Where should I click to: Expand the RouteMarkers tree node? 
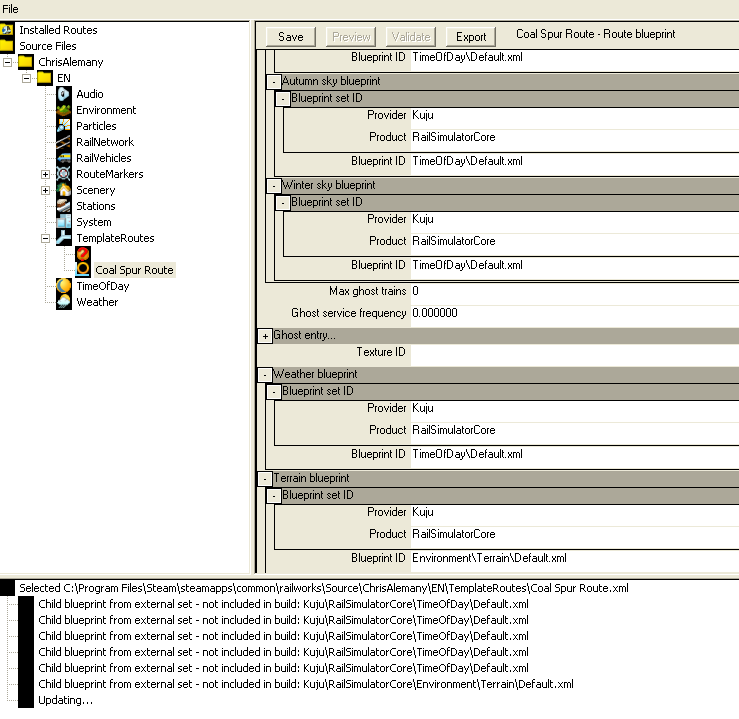pyautogui.click(x=45, y=174)
